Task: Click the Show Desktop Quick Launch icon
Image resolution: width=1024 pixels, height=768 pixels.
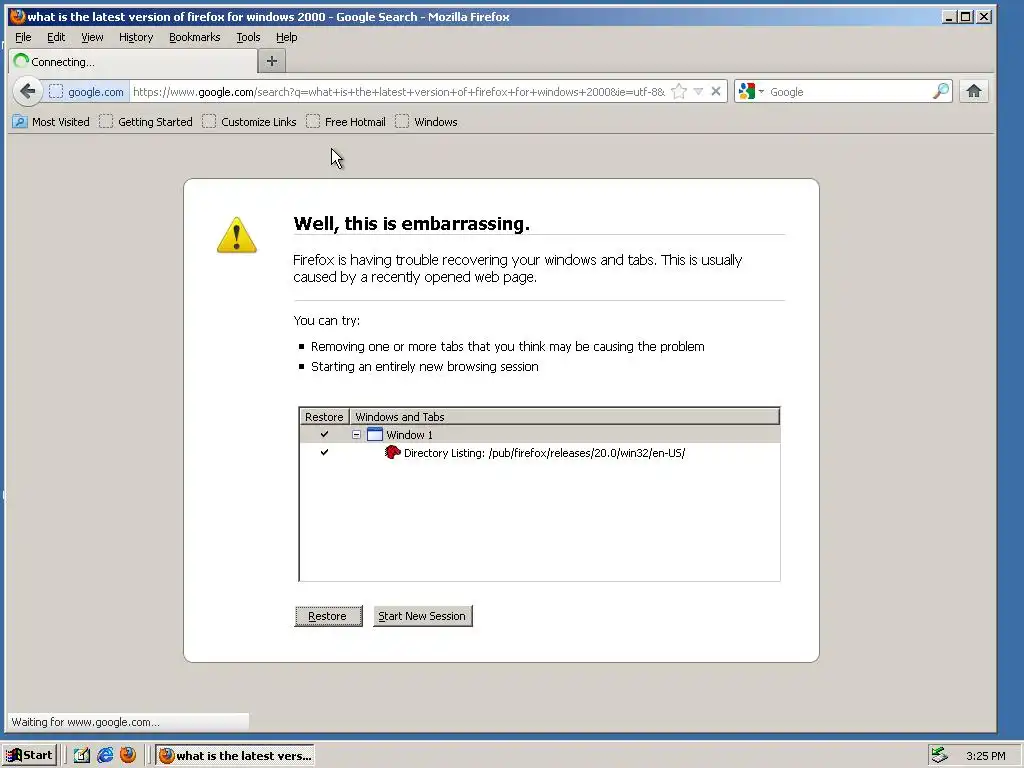Action: pyautogui.click(x=82, y=756)
